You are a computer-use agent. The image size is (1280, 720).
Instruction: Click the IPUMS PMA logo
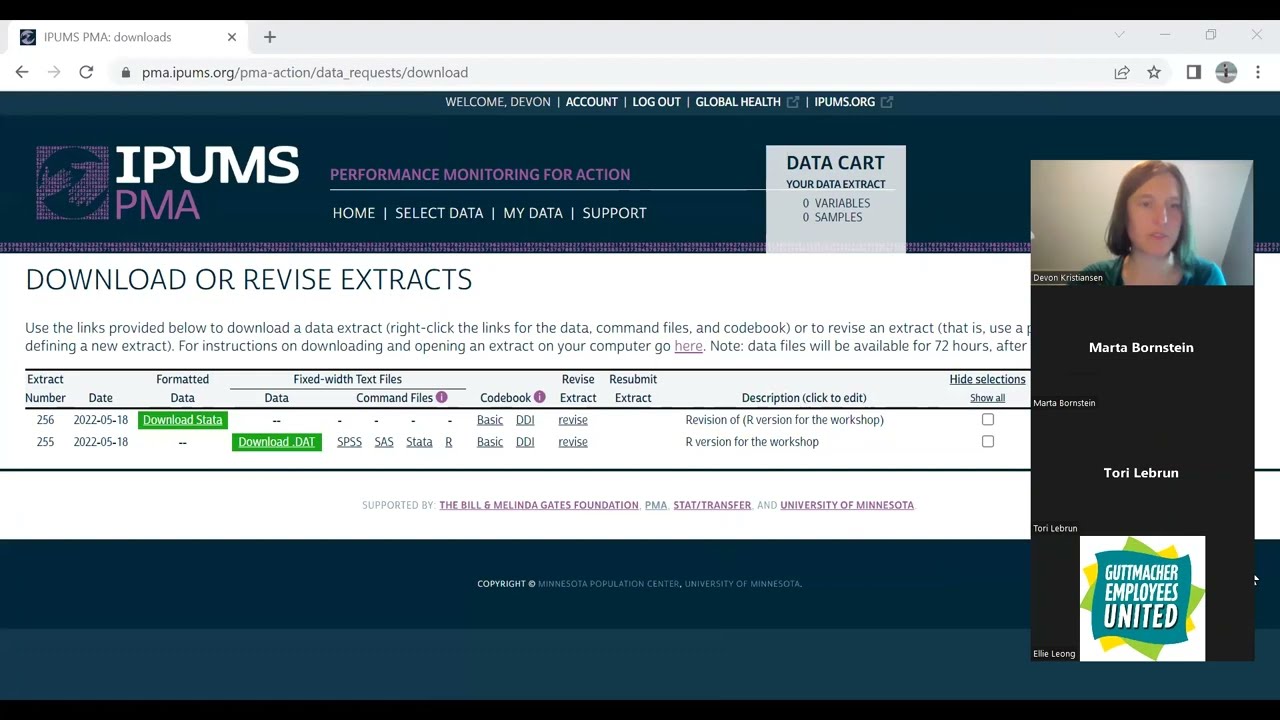coord(167,183)
